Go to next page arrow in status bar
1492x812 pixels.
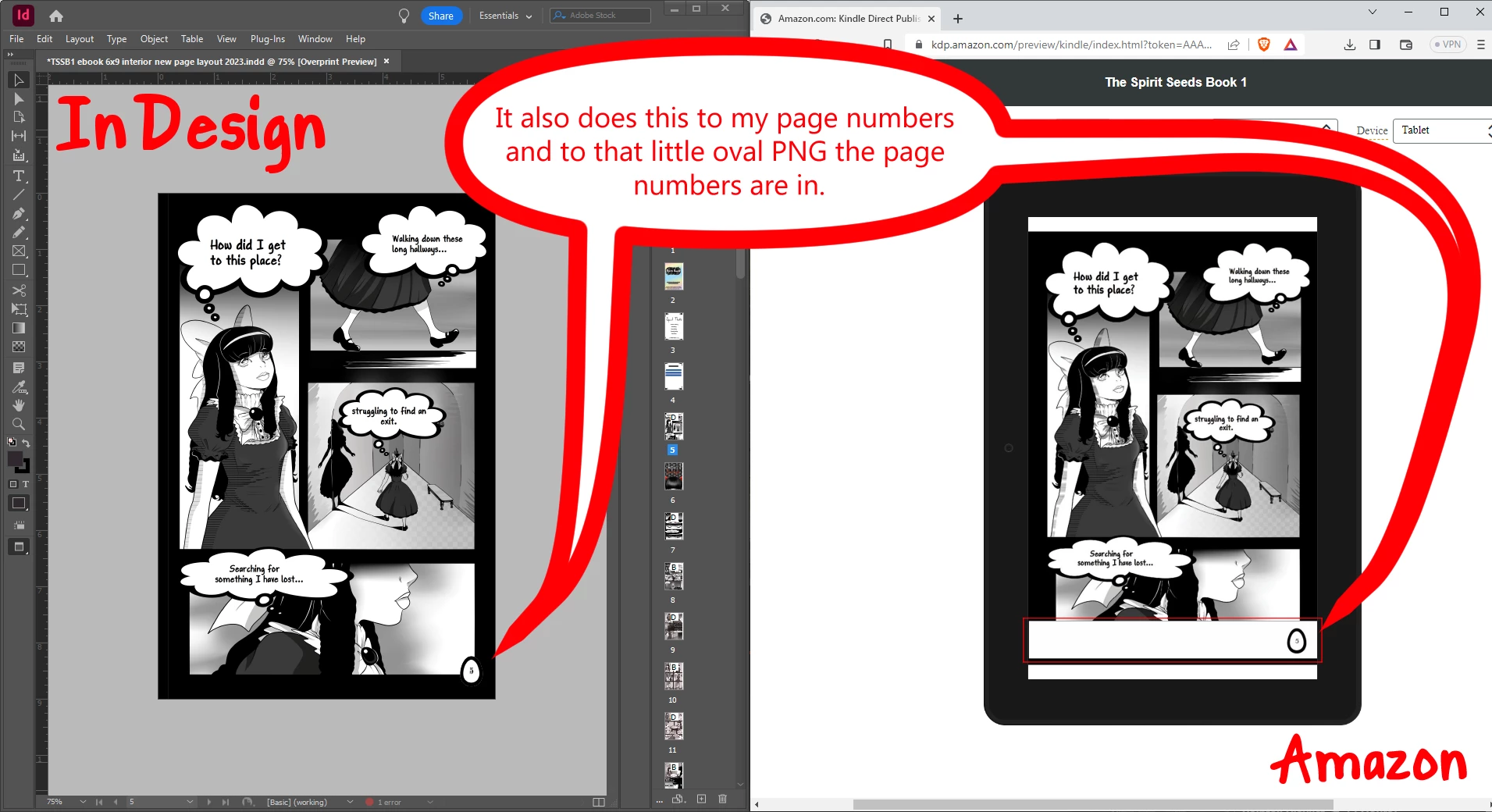coord(208,802)
